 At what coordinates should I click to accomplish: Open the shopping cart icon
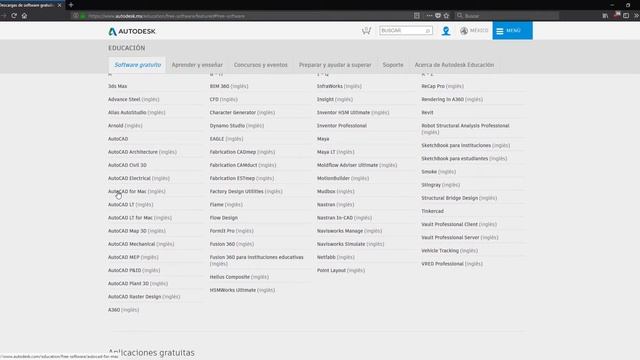click(x=366, y=31)
